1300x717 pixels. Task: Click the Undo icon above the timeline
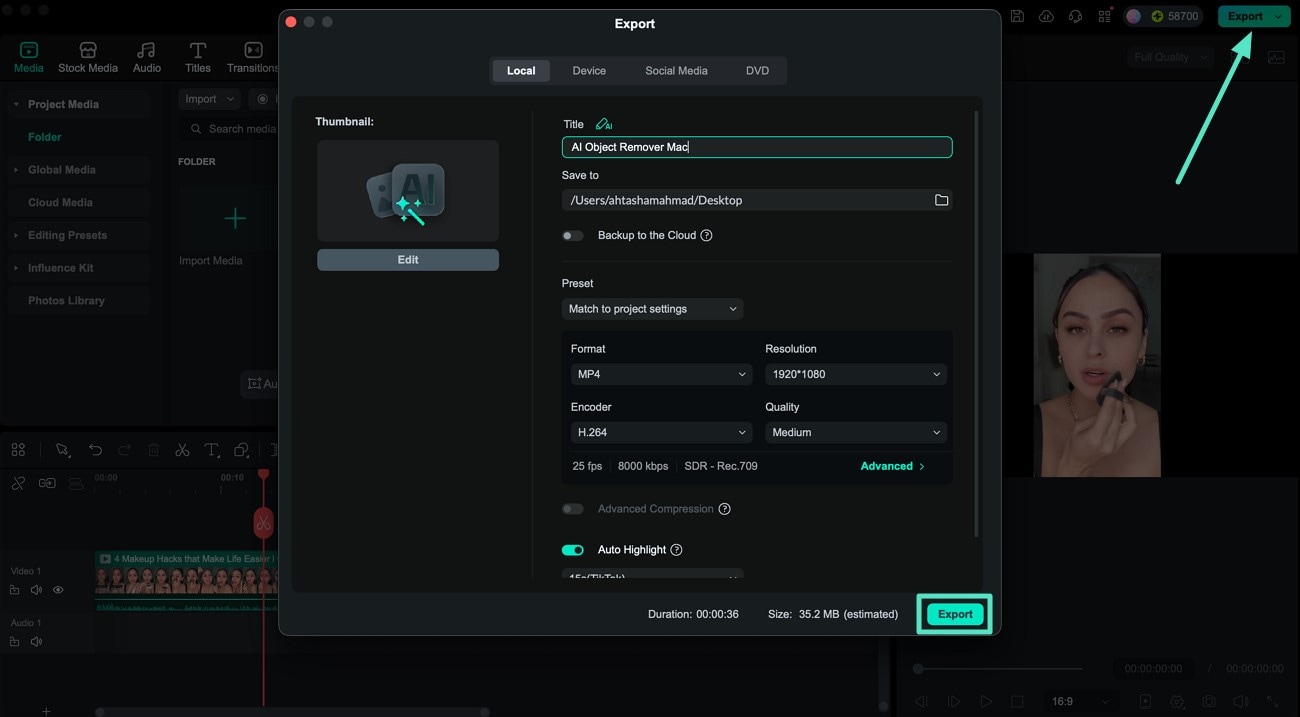point(95,449)
